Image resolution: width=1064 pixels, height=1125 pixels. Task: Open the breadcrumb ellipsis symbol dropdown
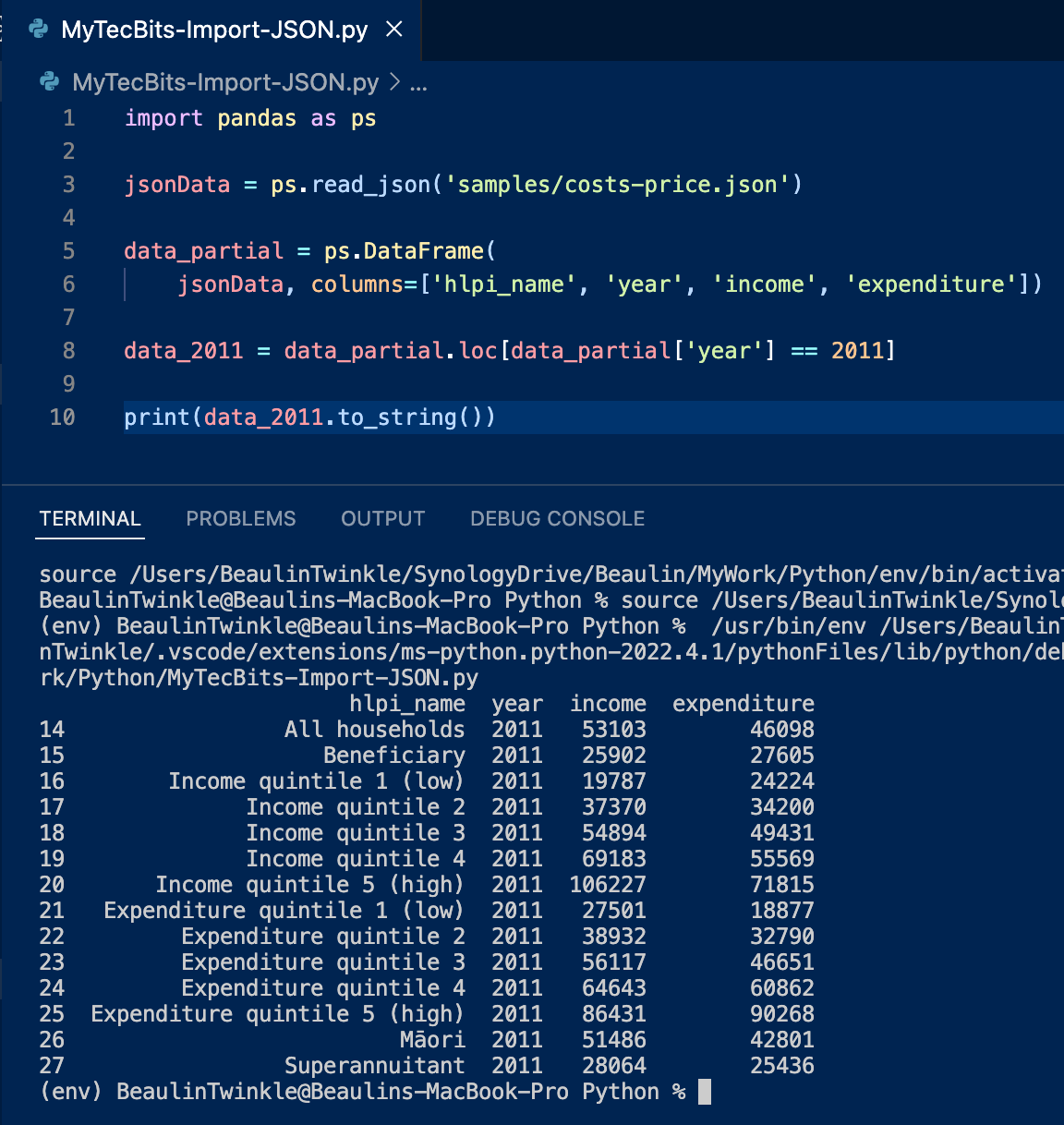(418, 83)
